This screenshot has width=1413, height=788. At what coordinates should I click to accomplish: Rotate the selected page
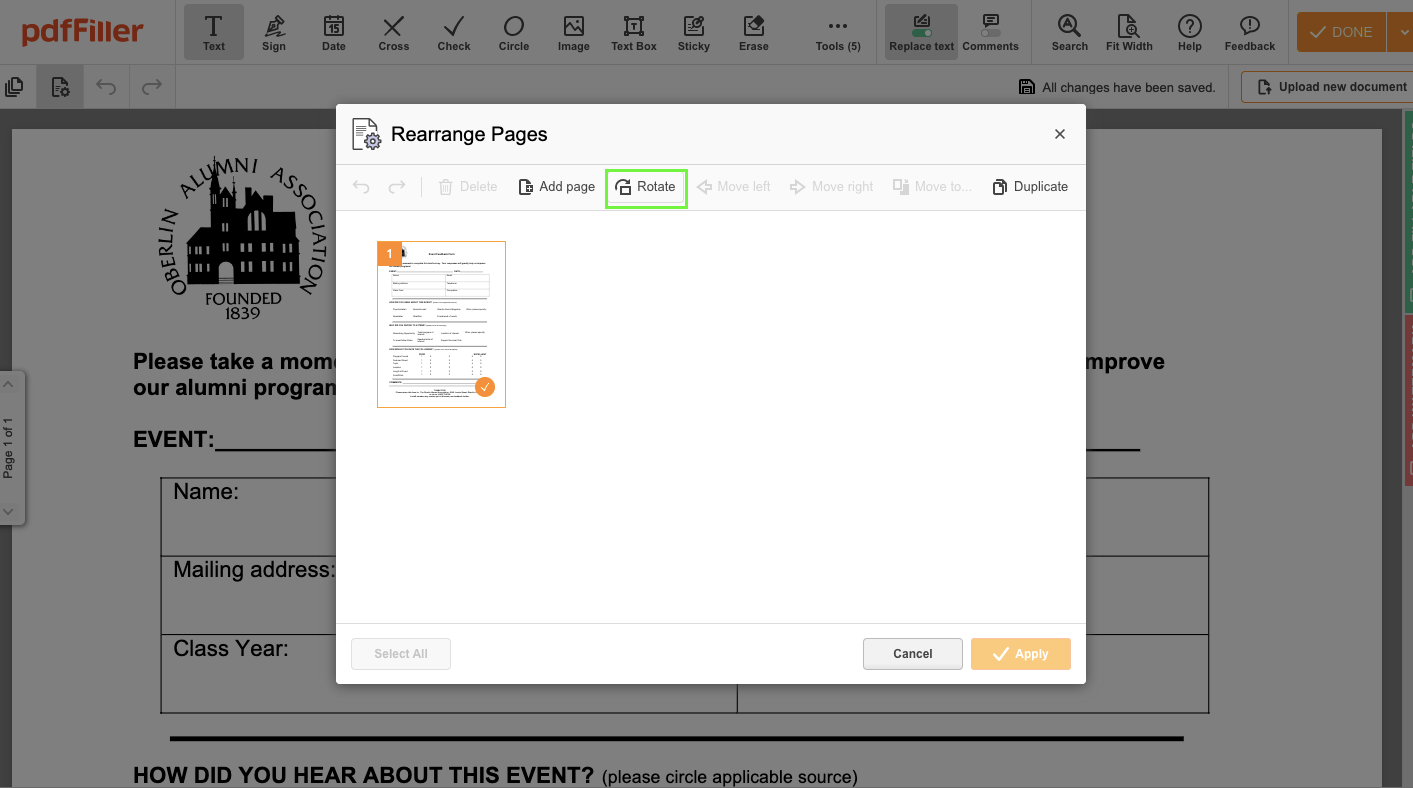coord(646,187)
